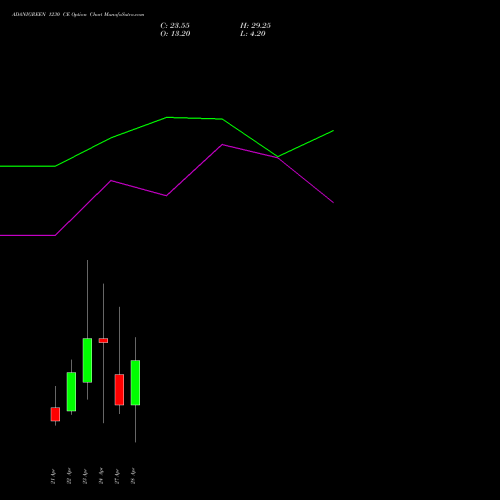Click the 23 Apr date label

click(x=85, y=476)
